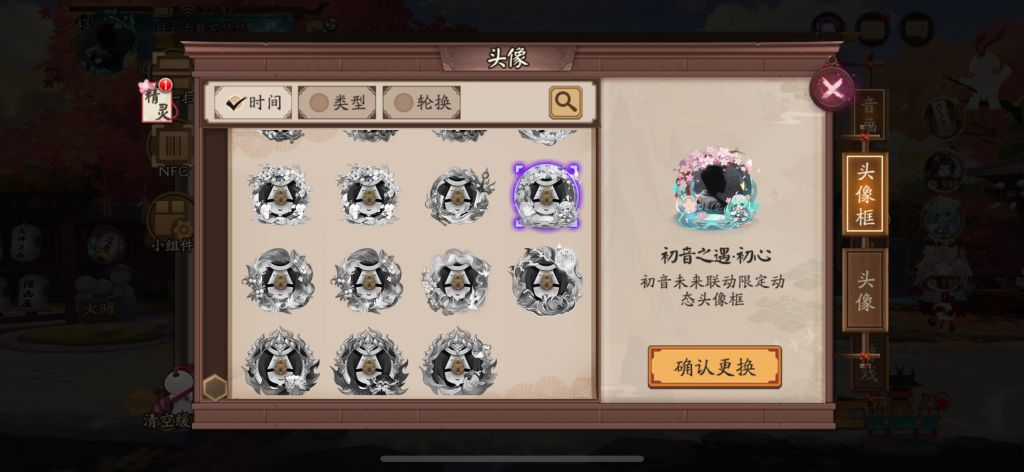
Task: Choose first frame in second row
Action: click(280, 195)
